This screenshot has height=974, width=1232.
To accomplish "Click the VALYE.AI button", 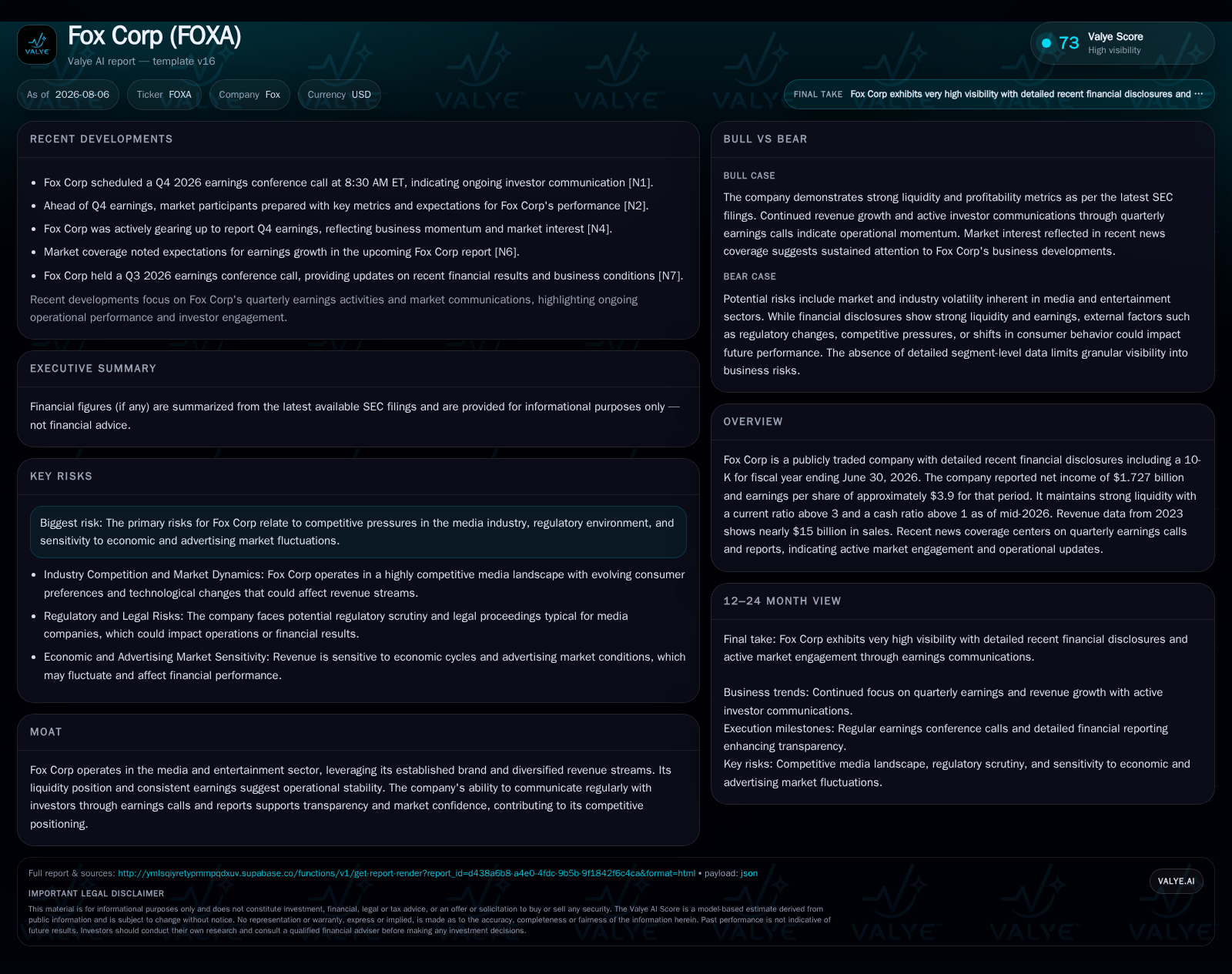I will (x=1176, y=881).
